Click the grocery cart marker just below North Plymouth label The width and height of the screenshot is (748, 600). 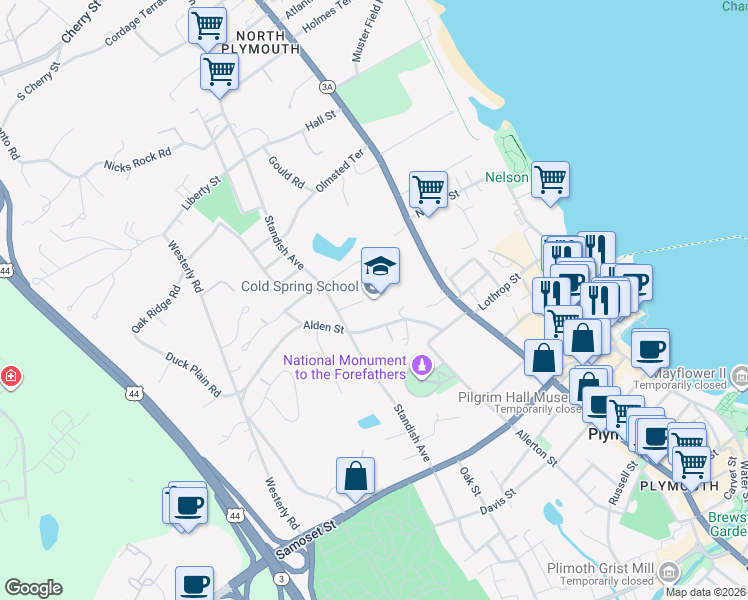[x=219, y=73]
